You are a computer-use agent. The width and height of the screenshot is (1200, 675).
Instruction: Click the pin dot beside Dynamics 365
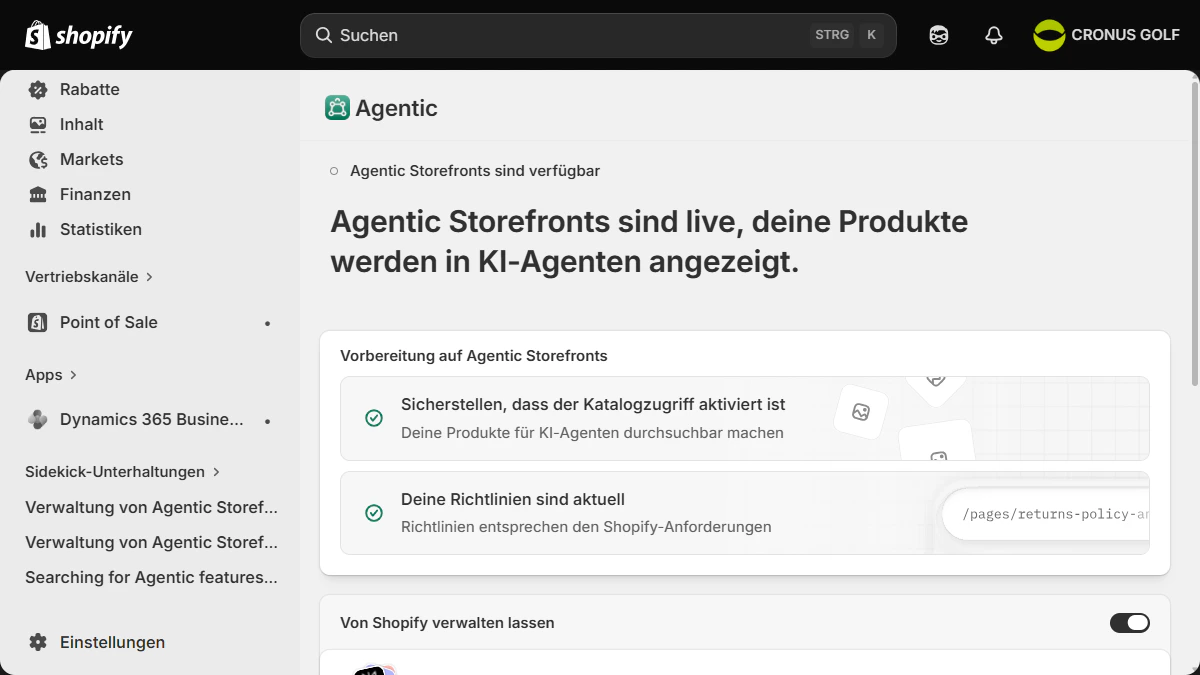tap(267, 421)
